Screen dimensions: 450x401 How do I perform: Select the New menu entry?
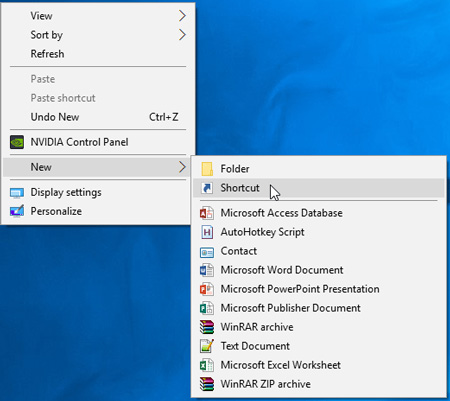[97, 167]
